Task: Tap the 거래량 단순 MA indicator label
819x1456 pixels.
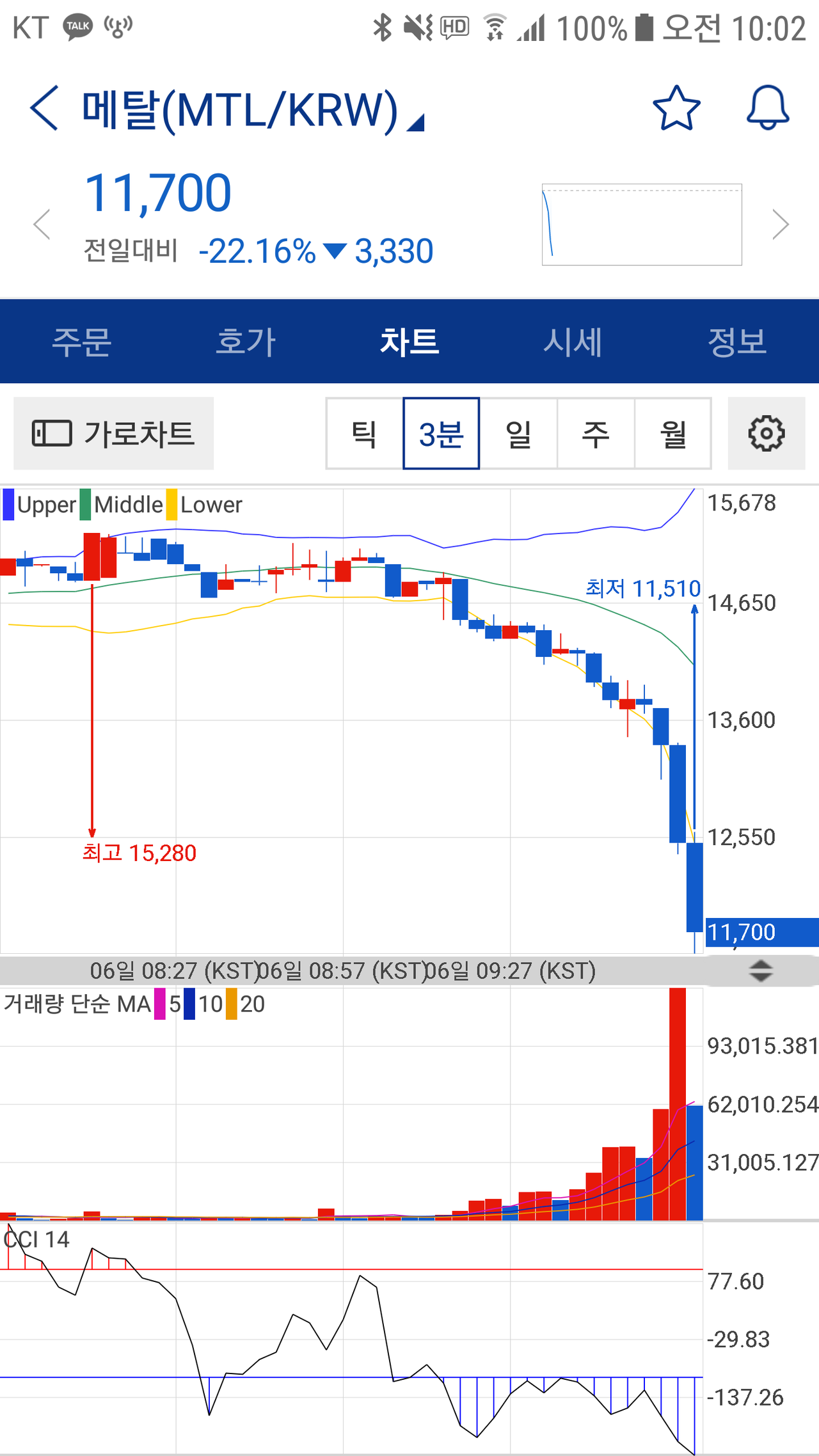Action: click(x=77, y=1004)
